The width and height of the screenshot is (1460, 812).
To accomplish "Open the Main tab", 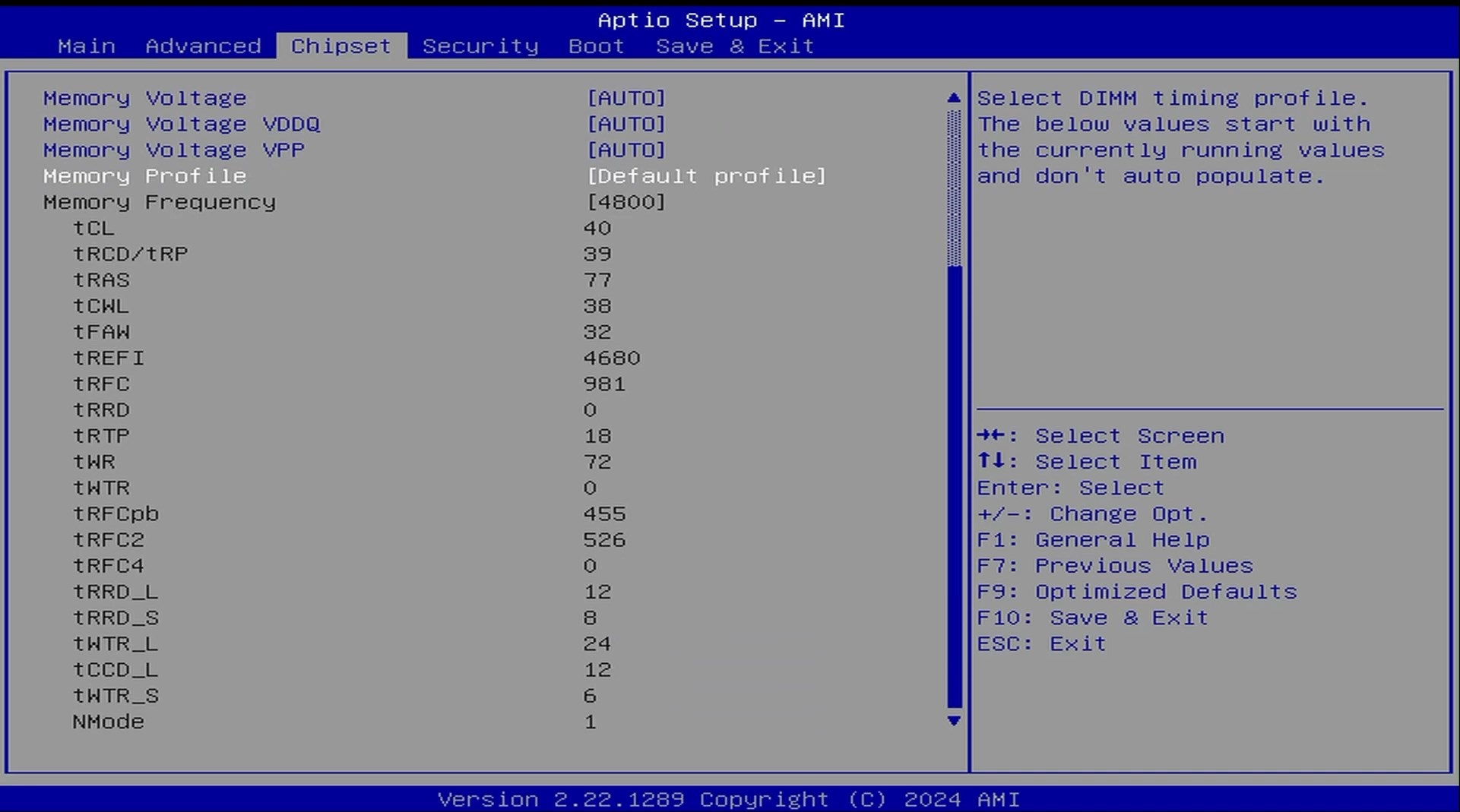I will pos(87,46).
